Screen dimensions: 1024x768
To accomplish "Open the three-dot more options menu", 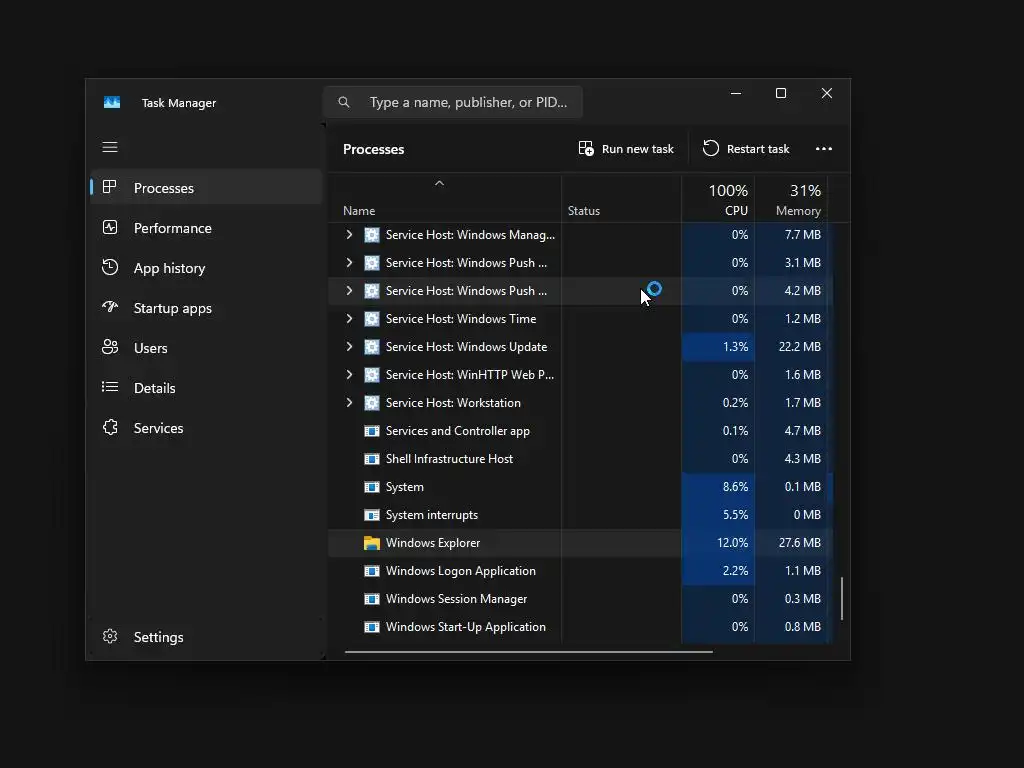I will (824, 149).
